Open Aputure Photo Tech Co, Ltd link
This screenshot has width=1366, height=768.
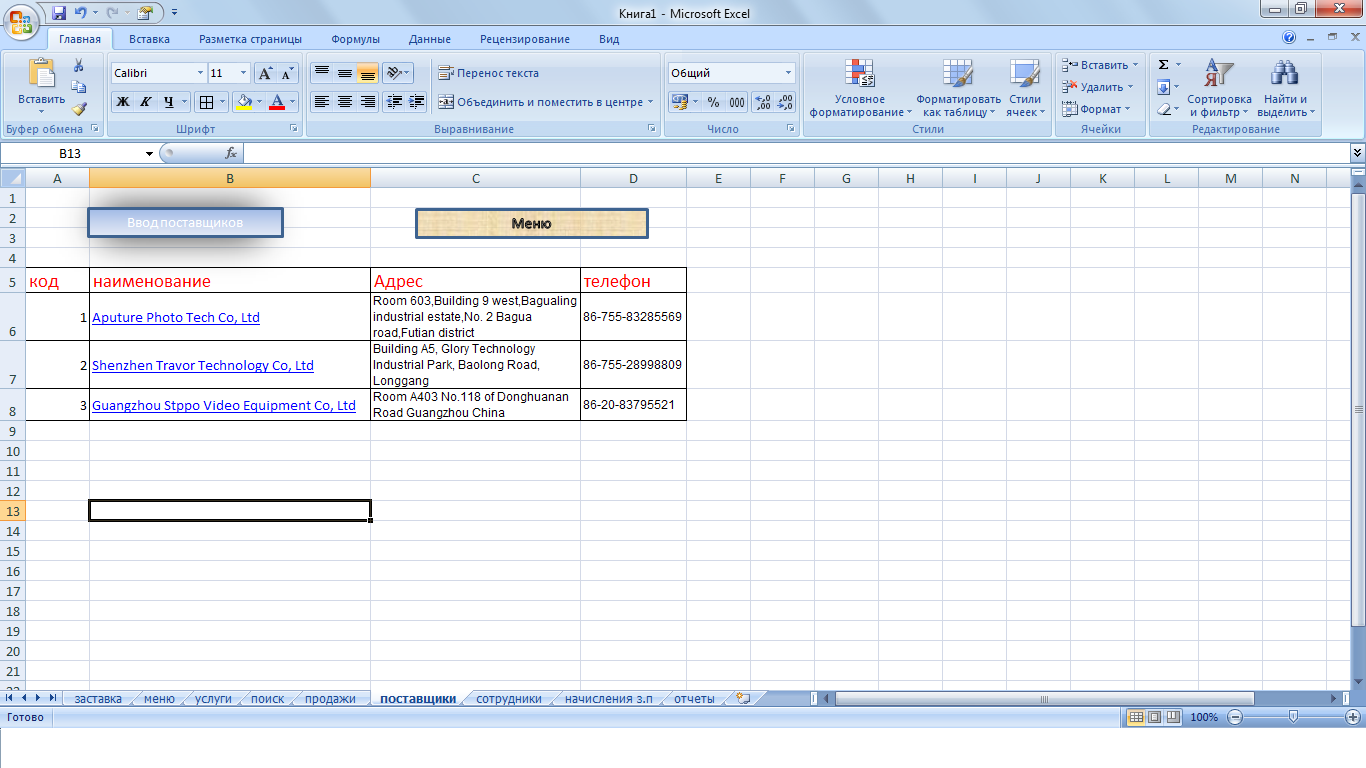tap(175, 317)
